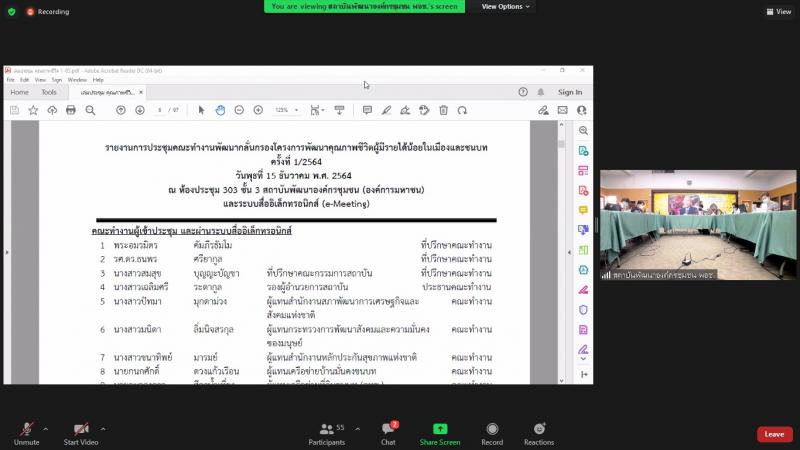Viewport: 800px width, 450px height.
Task: Click the green encryption shield icon
Action: (x=12, y=11)
